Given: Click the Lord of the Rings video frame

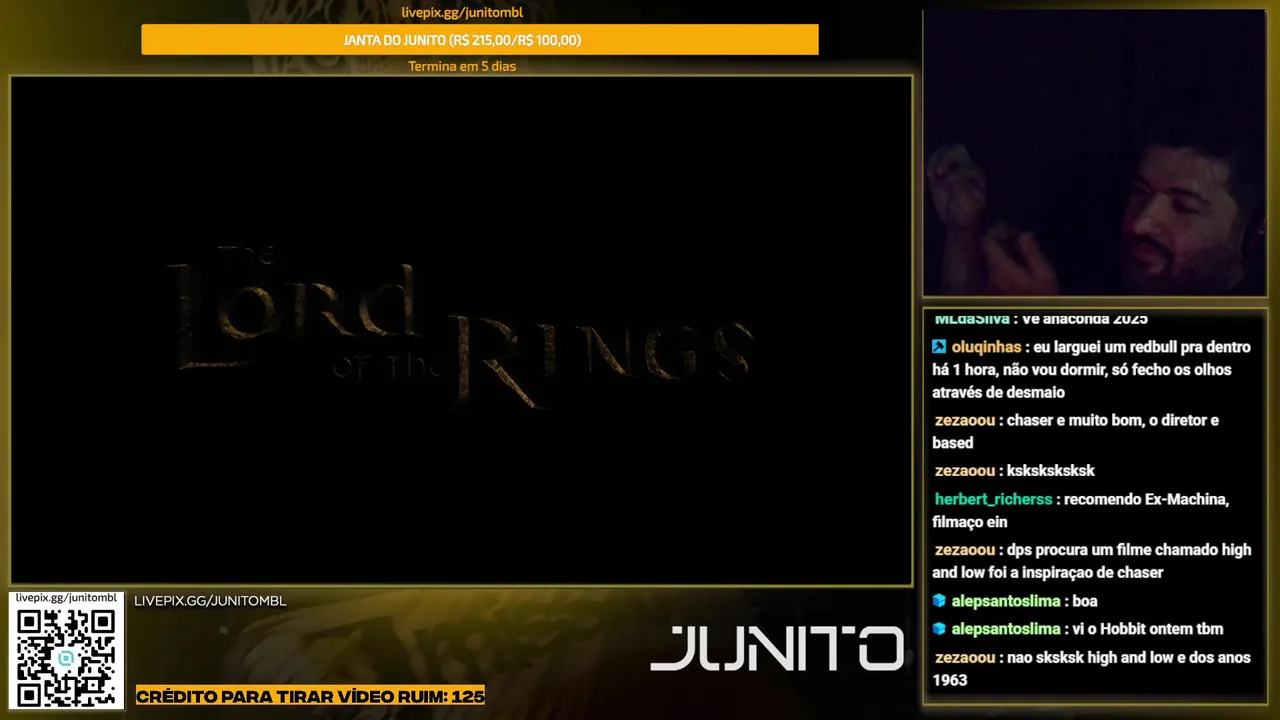Looking at the screenshot, I should point(461,331).
